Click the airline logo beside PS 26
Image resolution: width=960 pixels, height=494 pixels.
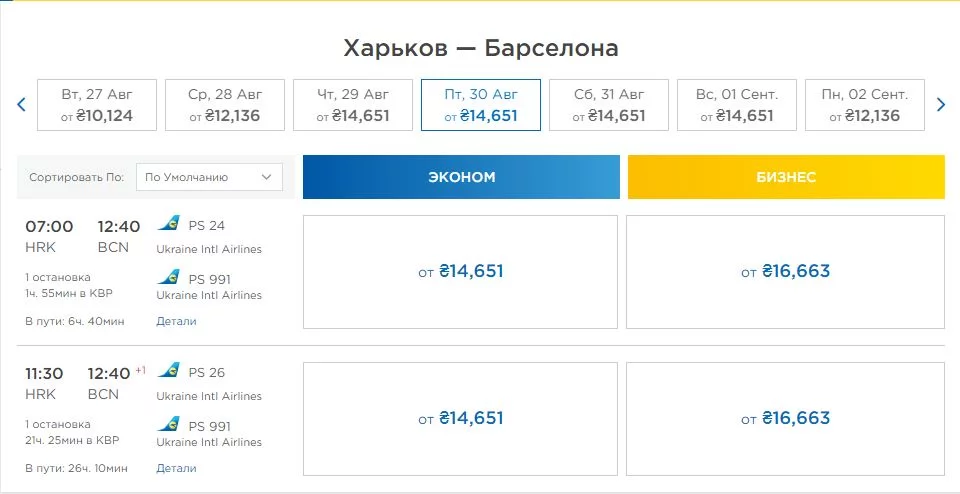point(169,371)
